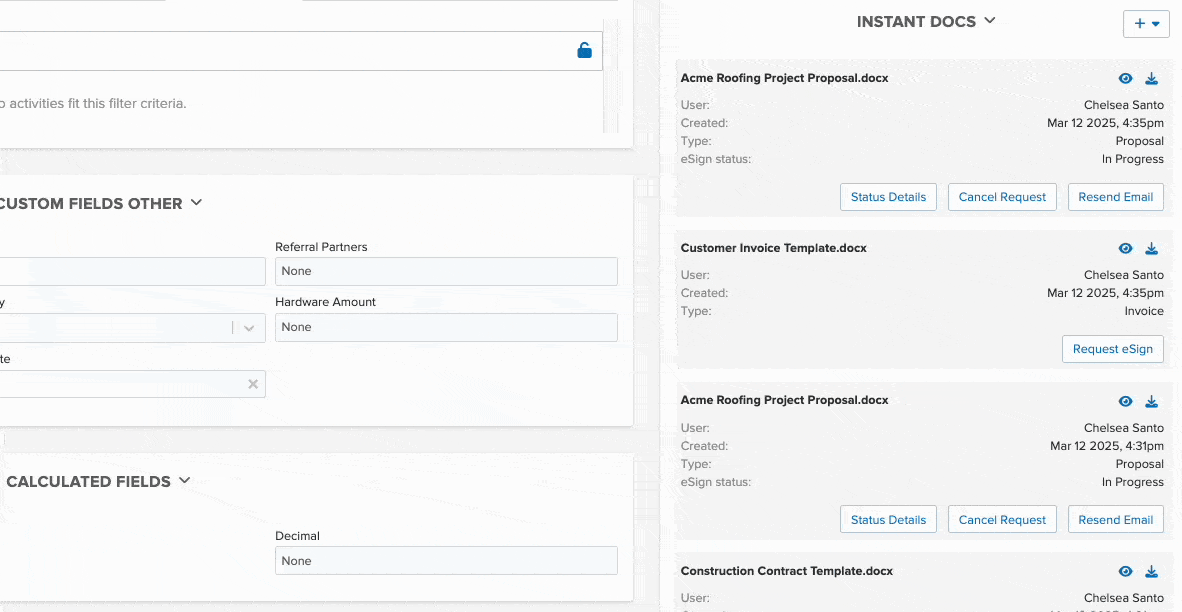Open the select dropdown chevron under Custom Fields
1182x612 pixels.
(x=250, y=328)
